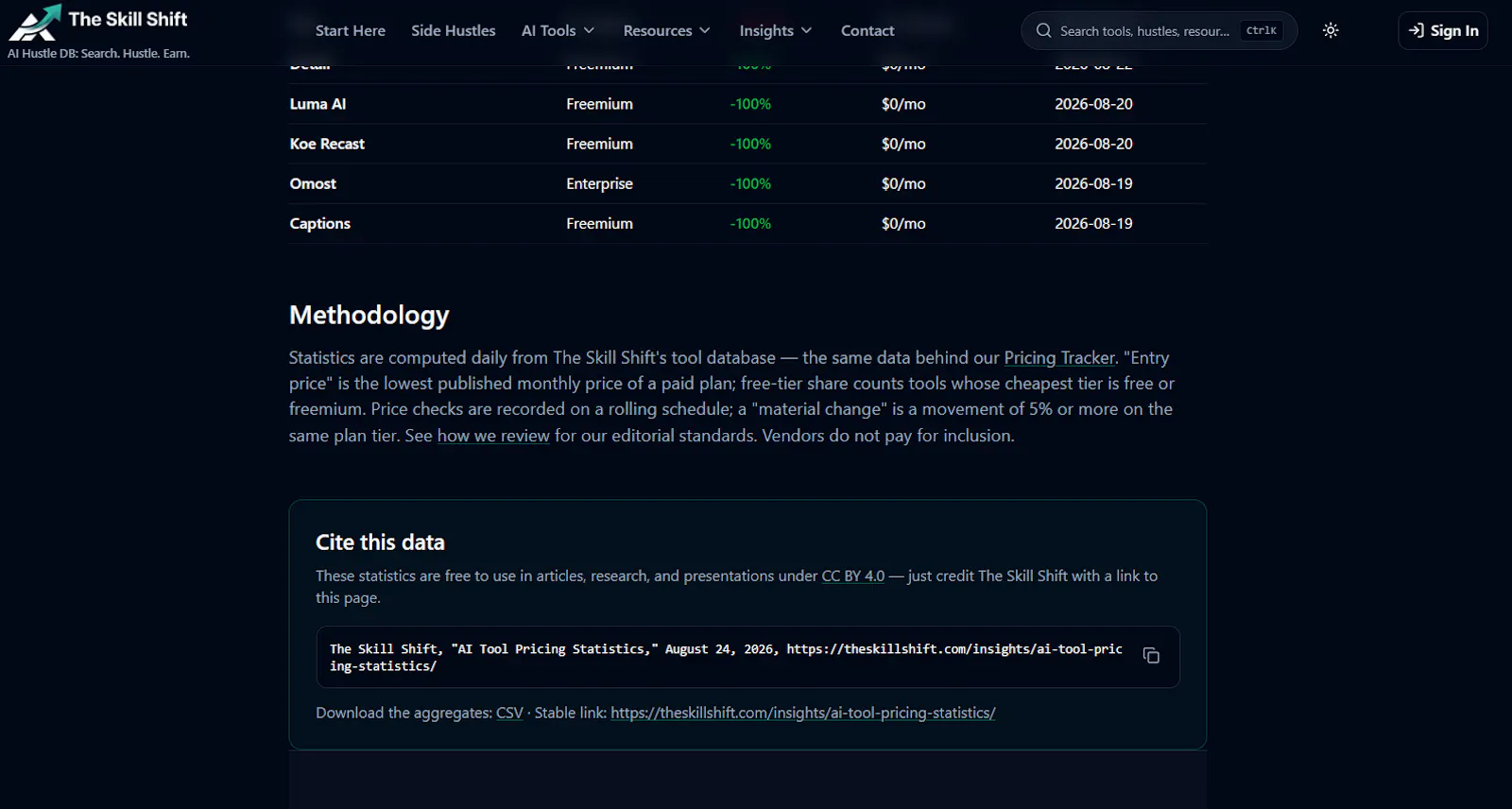Click the search magnifier icon

pyautogui.click(x=1043, y=30)
